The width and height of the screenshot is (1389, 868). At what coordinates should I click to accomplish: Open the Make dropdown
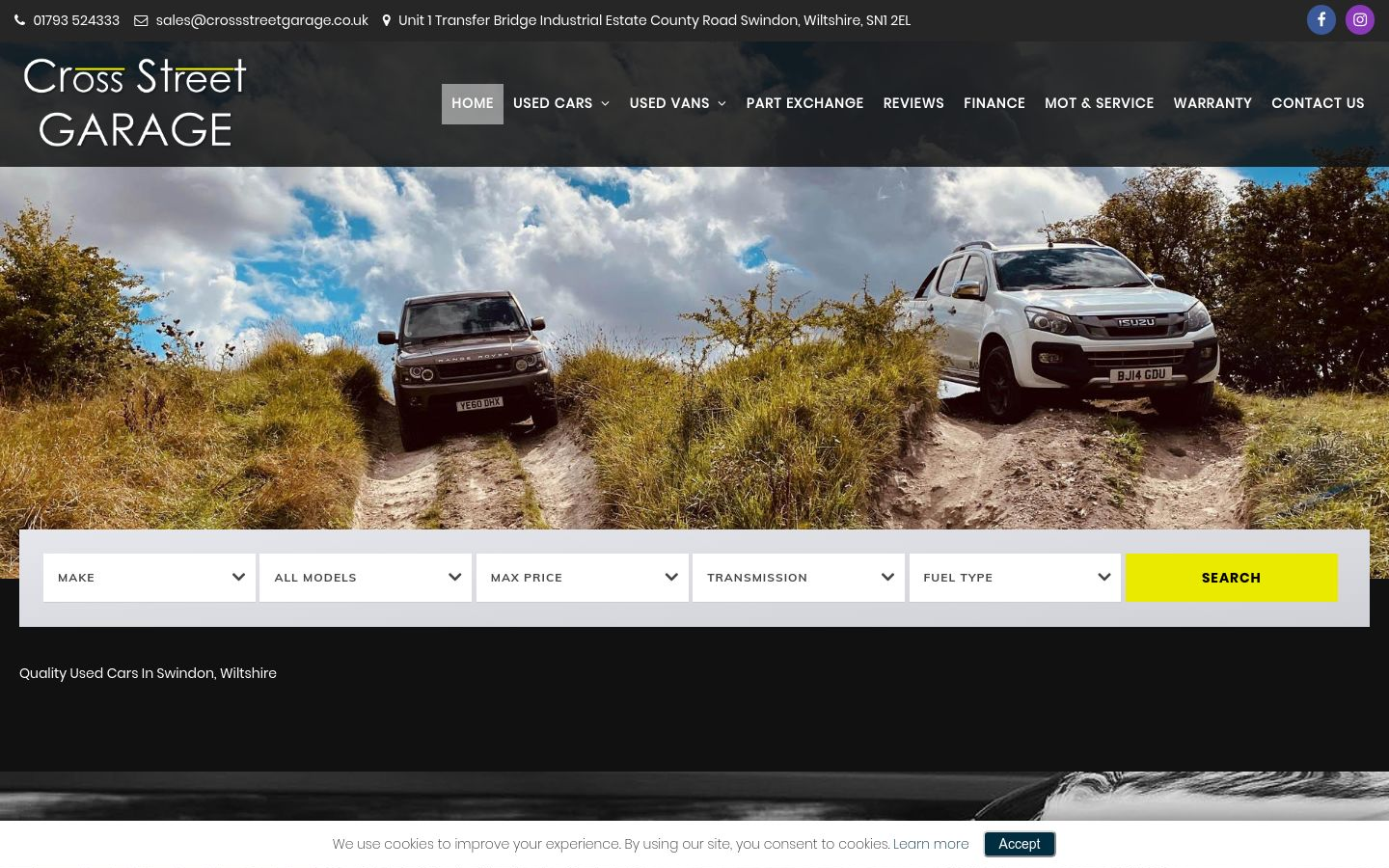pyautogui.click(x=150, y=578)
